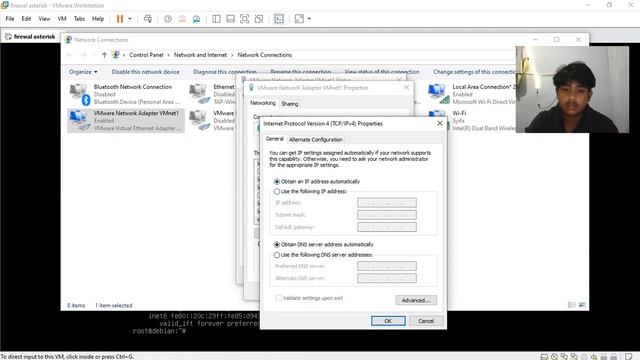Click the Advanced... button

point(416,300)
